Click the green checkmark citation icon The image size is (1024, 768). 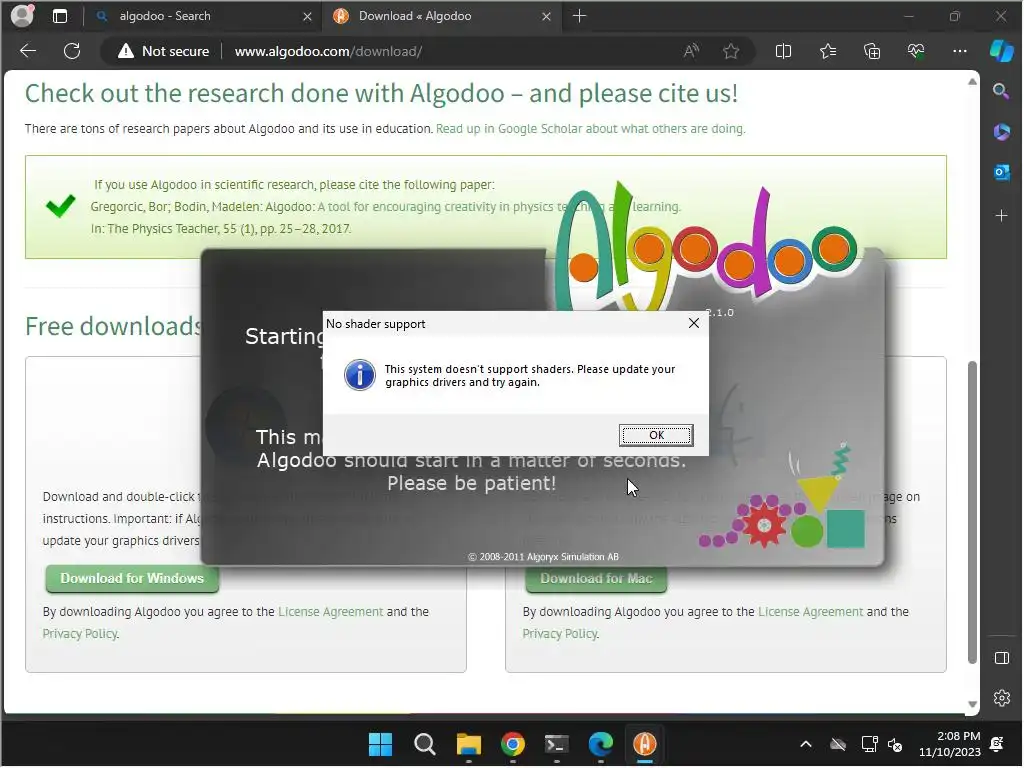click(x=61, y=206)
